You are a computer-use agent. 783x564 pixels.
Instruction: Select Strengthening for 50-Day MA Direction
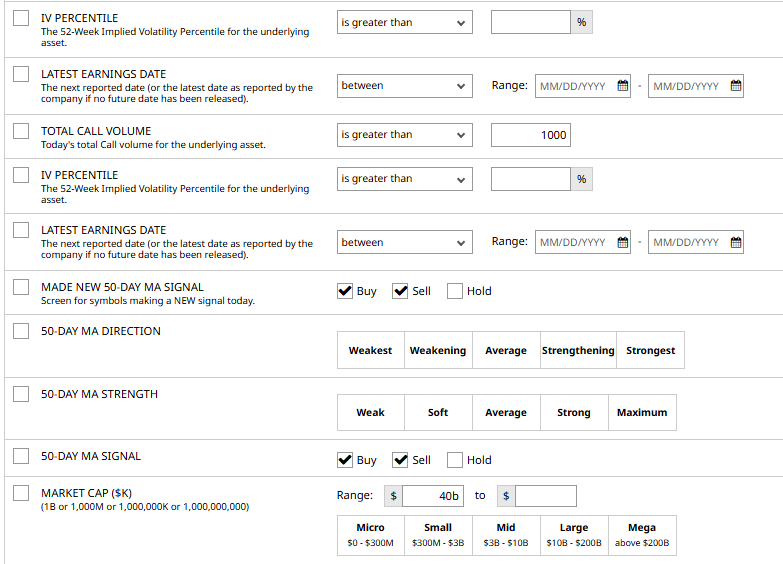(578, 350)
